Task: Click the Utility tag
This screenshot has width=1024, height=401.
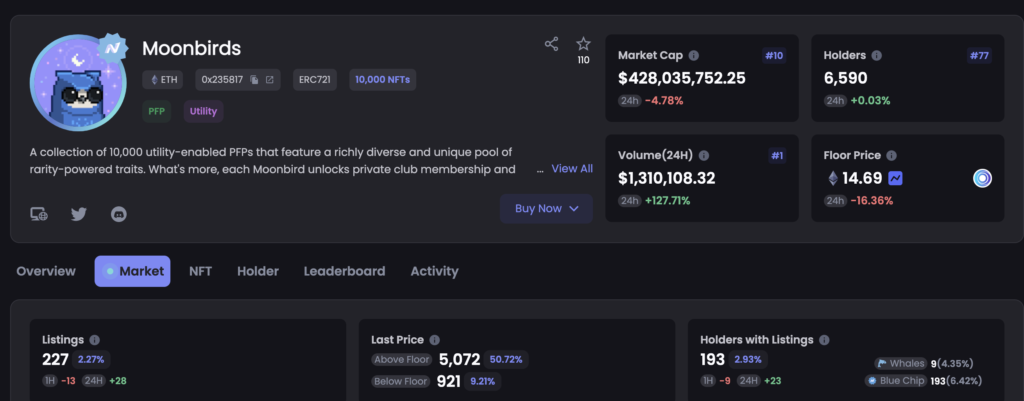Action: [x=203, y=111]
